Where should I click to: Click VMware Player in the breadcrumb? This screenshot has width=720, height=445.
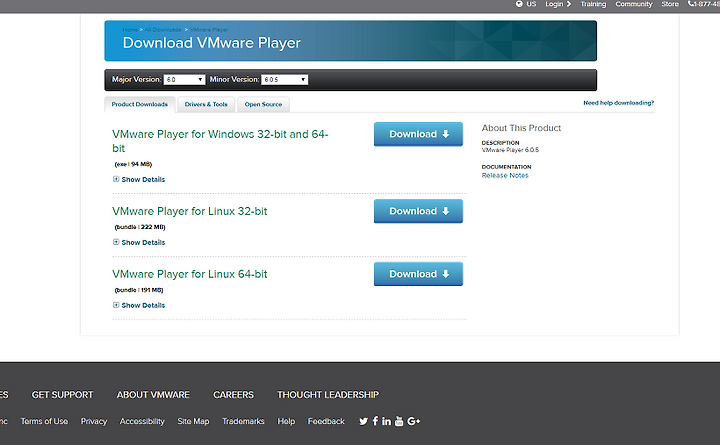pyautogui.click(x=209, y=29)
